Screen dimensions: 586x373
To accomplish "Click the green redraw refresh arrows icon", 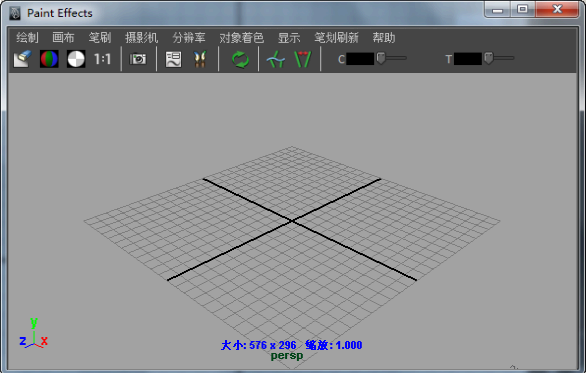I will click(240, 59).
